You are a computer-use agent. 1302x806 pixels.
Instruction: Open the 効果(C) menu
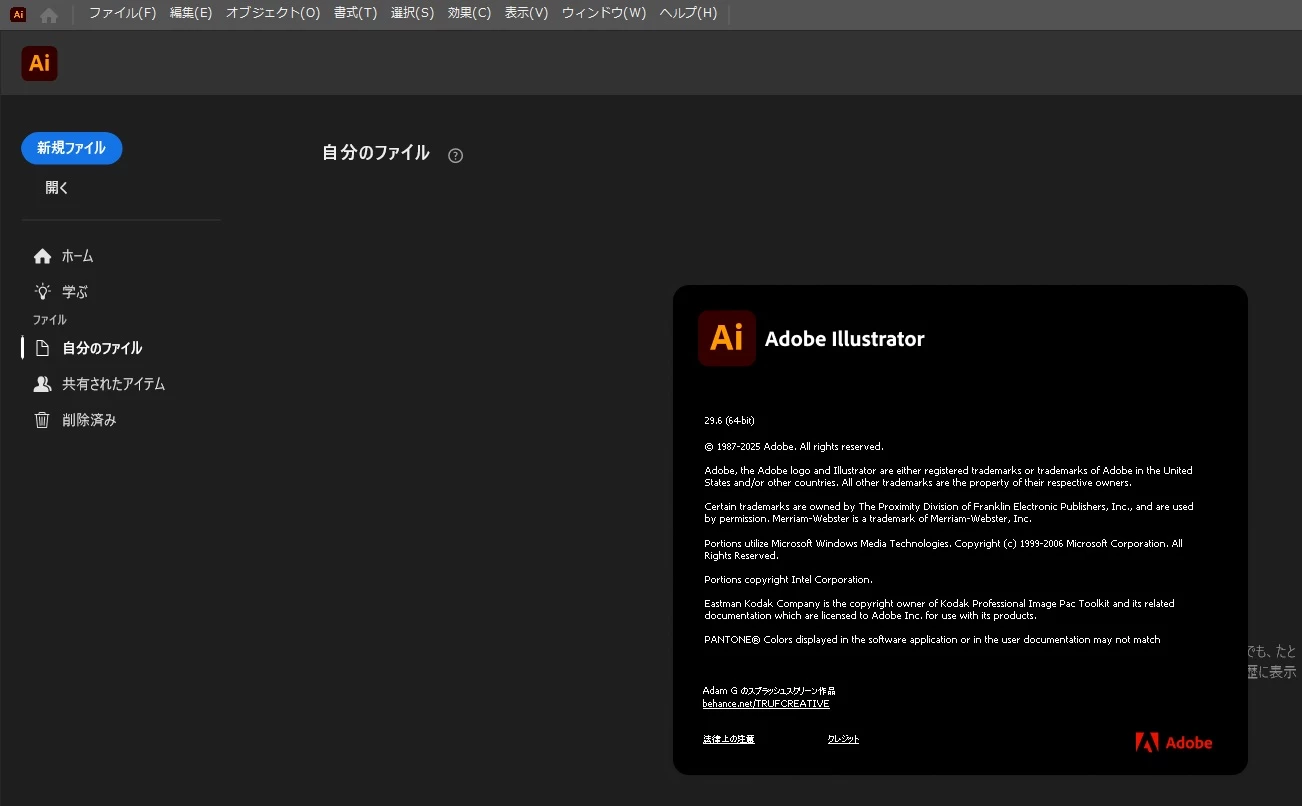[470, 13]
